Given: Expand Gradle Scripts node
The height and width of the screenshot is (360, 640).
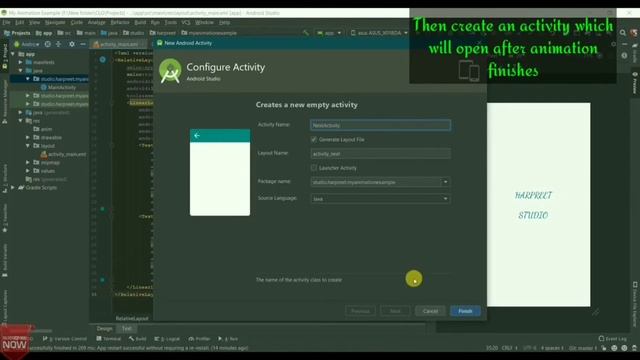Looking at the screenshot, I should tap(13, 187).
